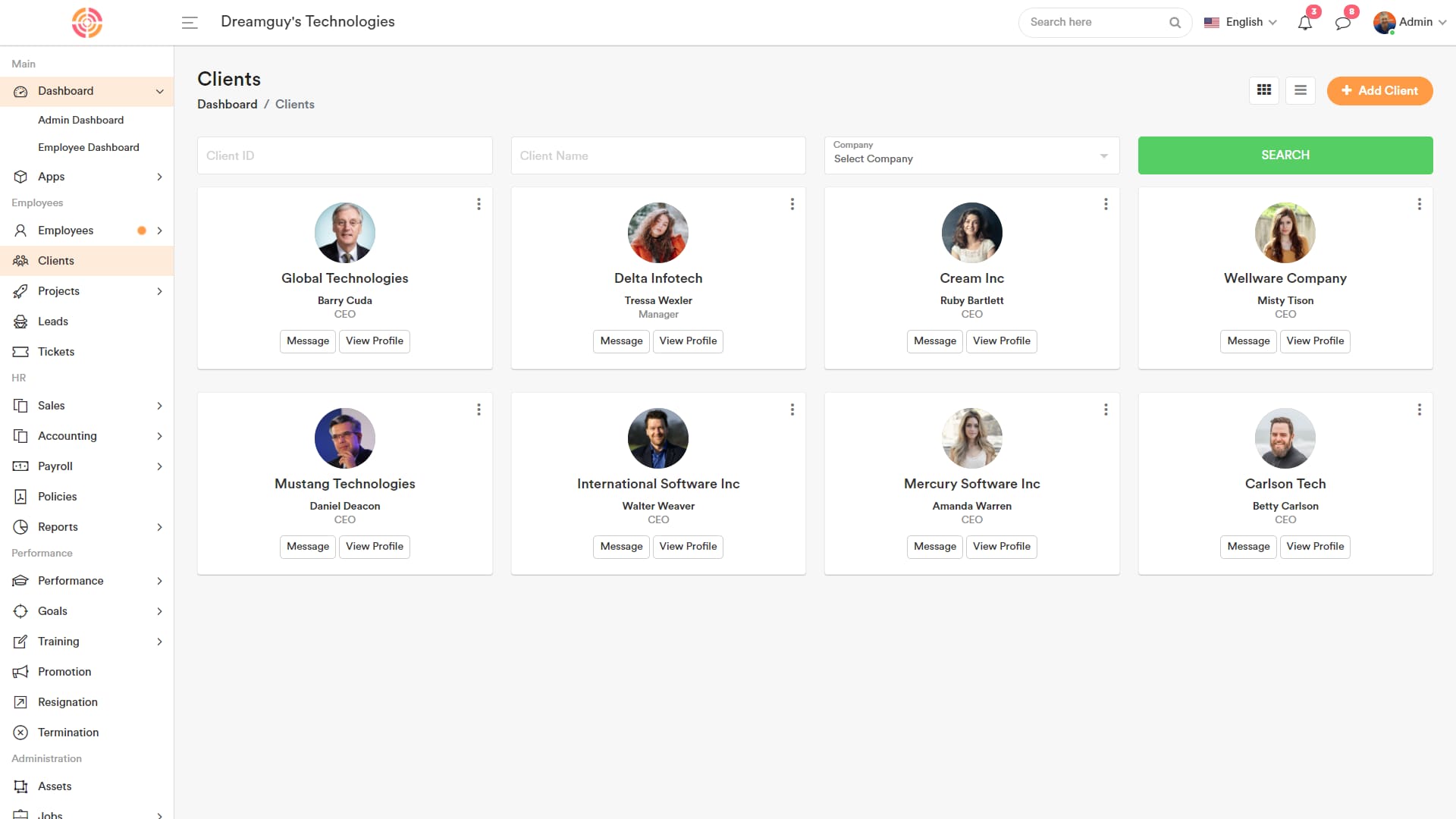This screenshot has width=1456, height=819.
Task: Open the English language dropdown
Action: (x=1241, y=22)
